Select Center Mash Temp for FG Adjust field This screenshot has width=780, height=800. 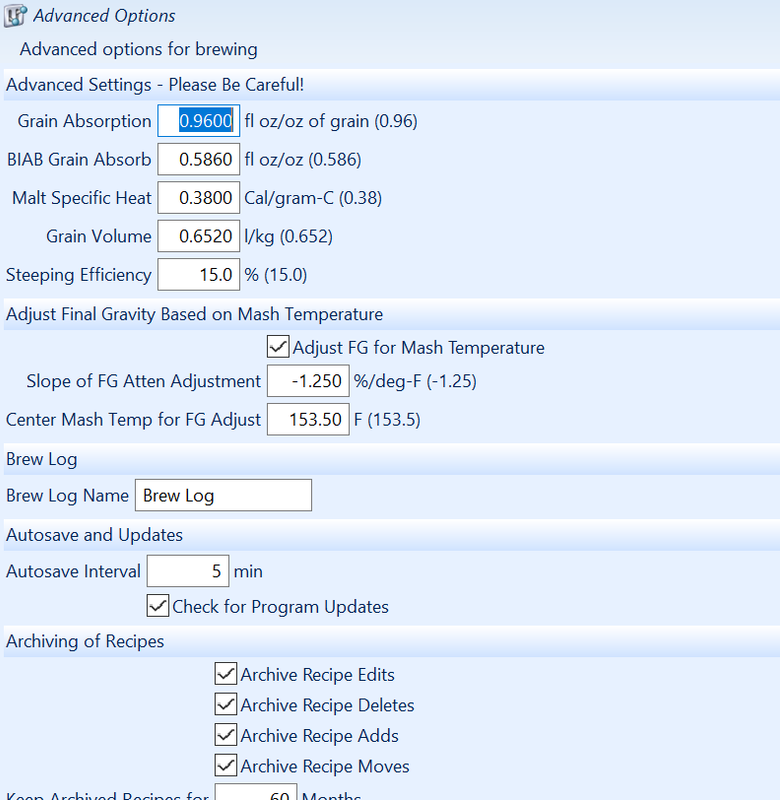point(308,419)
